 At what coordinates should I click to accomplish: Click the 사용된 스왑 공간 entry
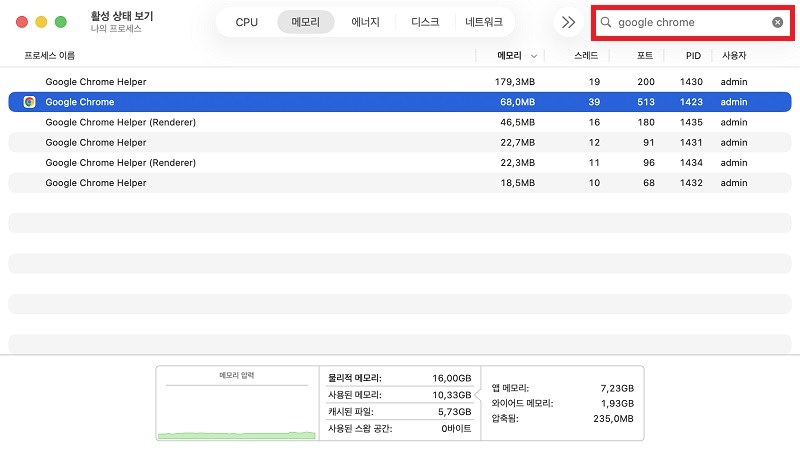tap(399, 429)
